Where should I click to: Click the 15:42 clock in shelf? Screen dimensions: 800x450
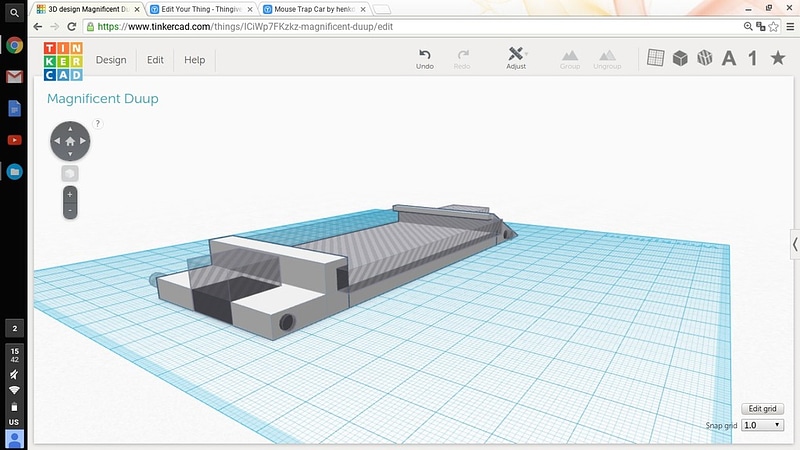click(14, 355)
